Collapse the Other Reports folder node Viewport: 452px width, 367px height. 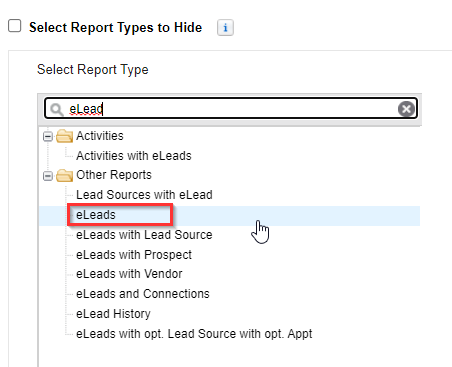pos(48,176)
